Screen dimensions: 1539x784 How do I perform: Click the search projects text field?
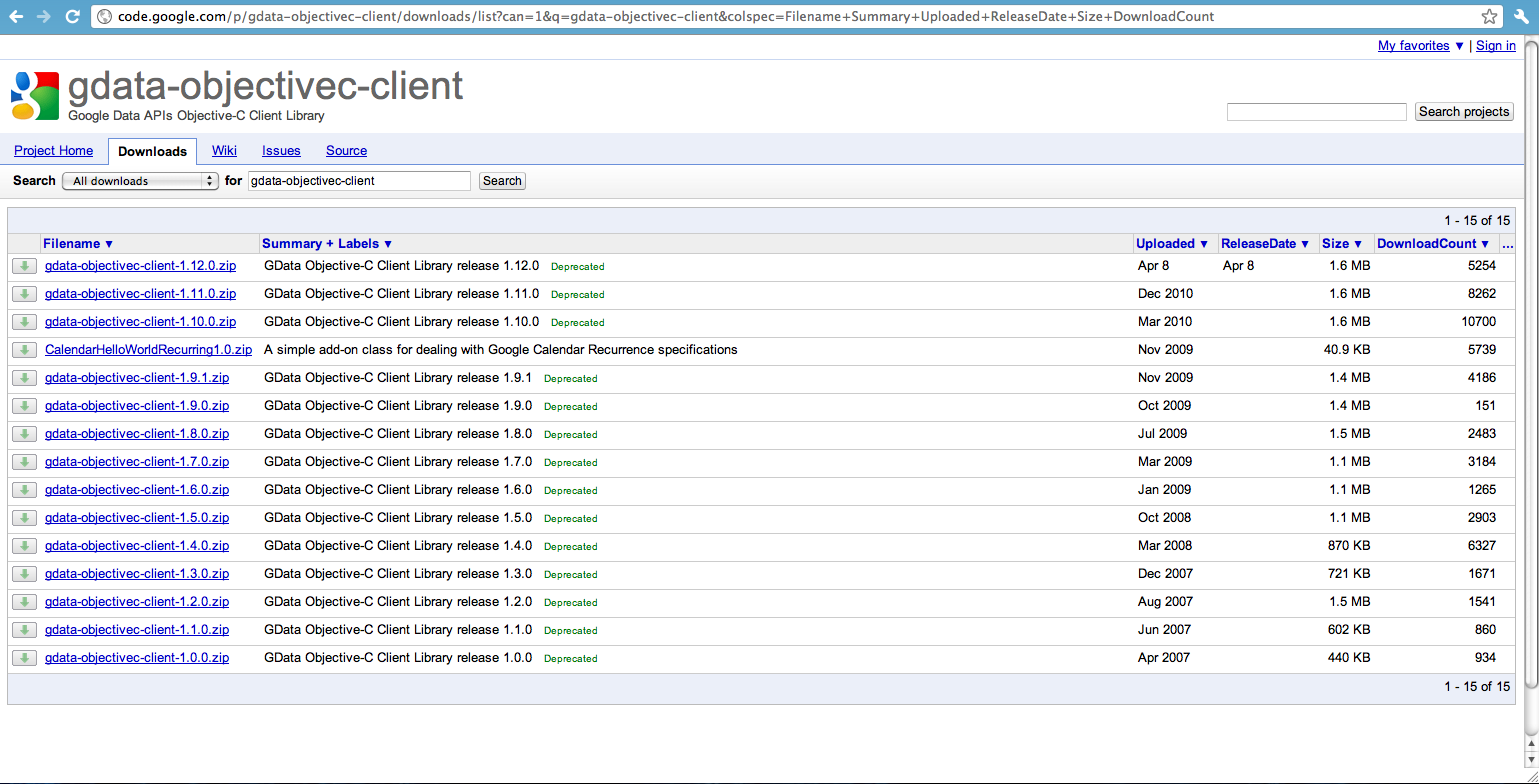click(1317, 112)
